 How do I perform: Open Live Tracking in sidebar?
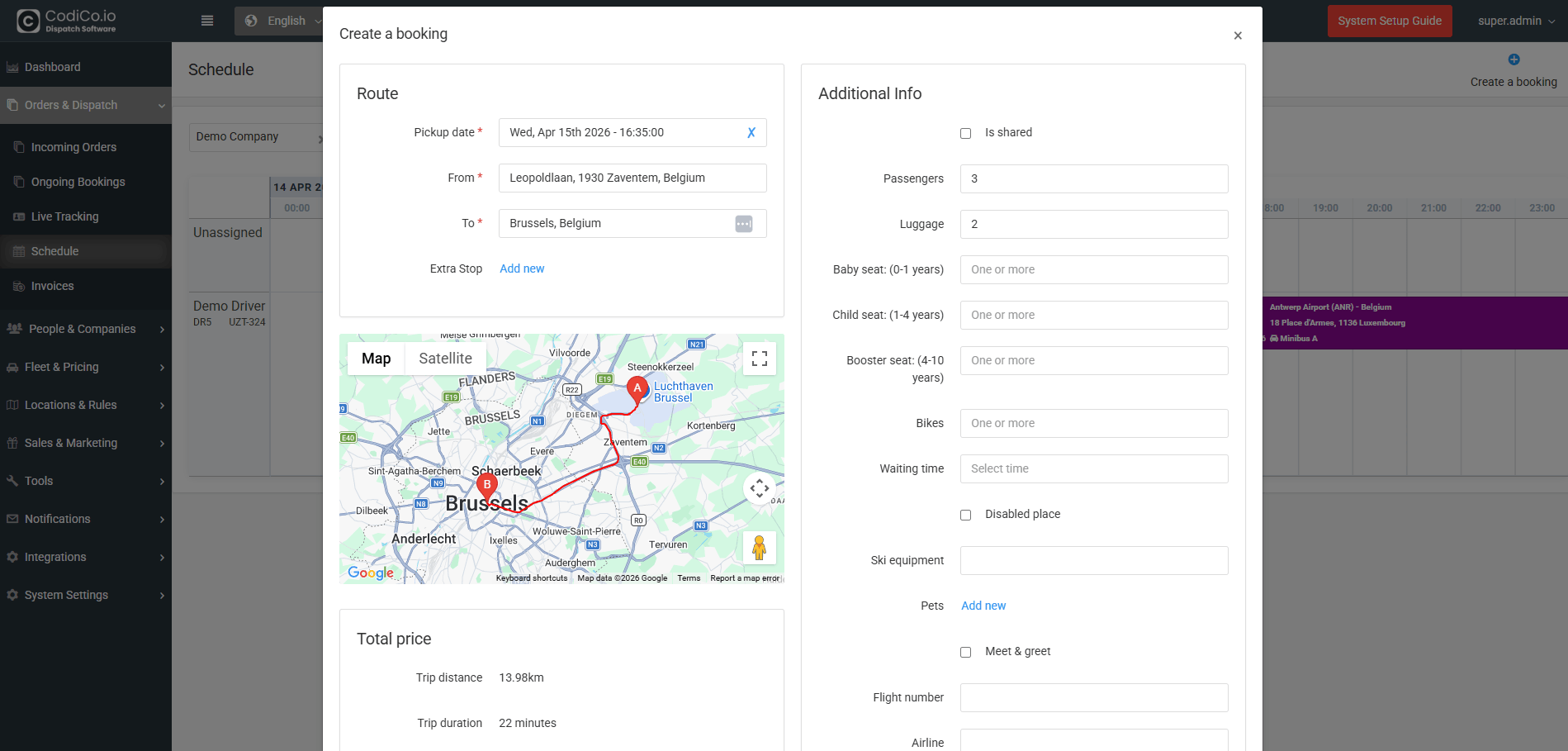[64, 216]
